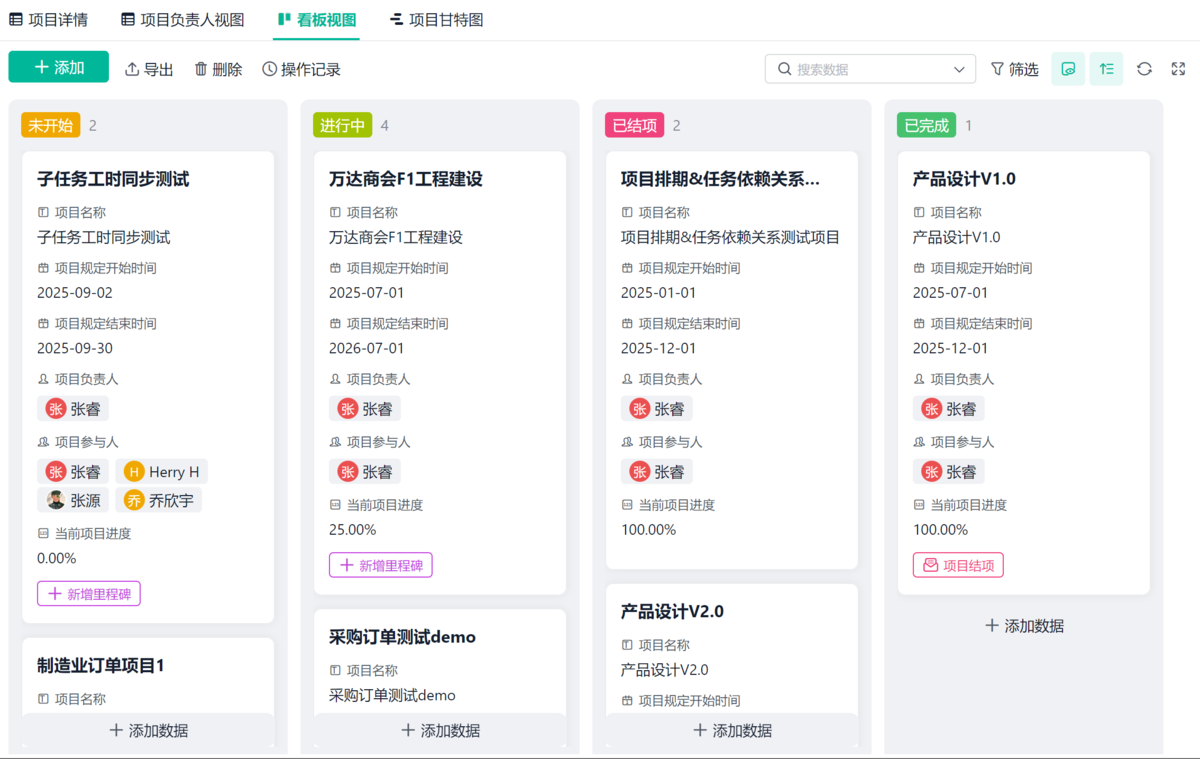The width and height of the screenshot is (1200, 759).
Task: Open 项目负责人视图 tab
Action: pyautogui.click(x=182, y=19)
